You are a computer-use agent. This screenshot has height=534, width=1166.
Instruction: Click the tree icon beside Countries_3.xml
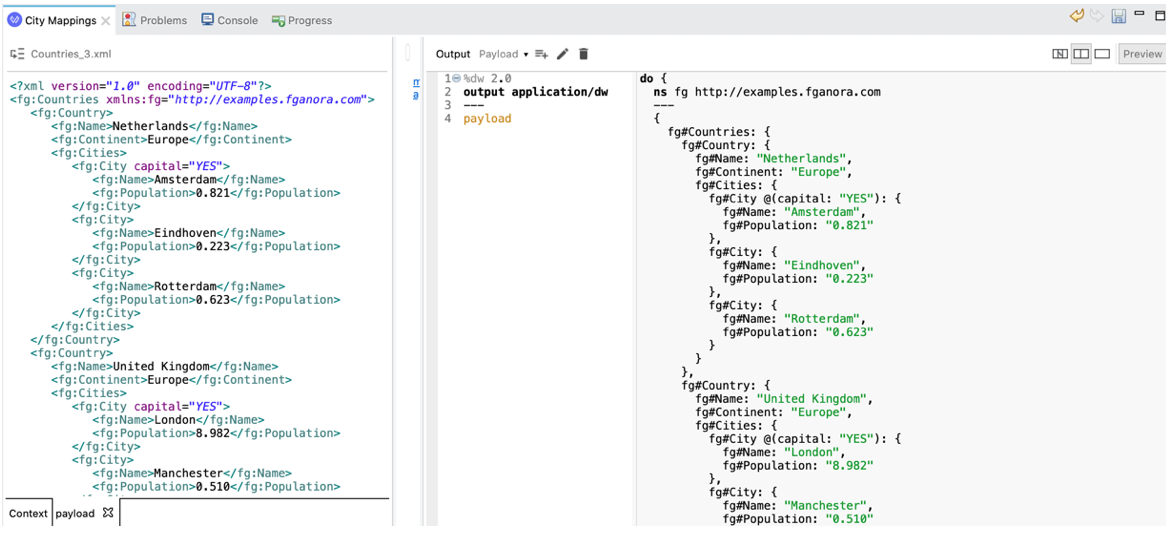pyautogui.click(x=17, y=54)
